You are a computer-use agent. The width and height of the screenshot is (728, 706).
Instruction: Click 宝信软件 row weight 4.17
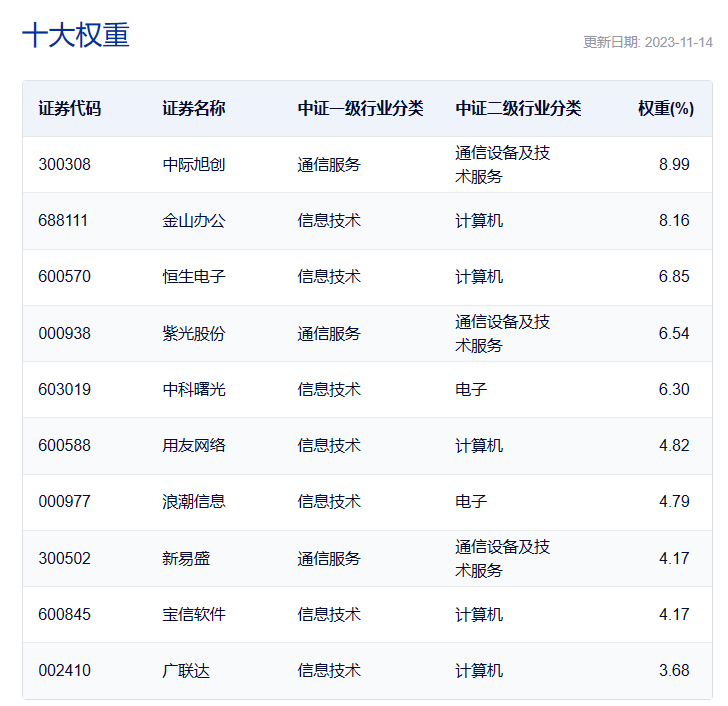point(674,615)
